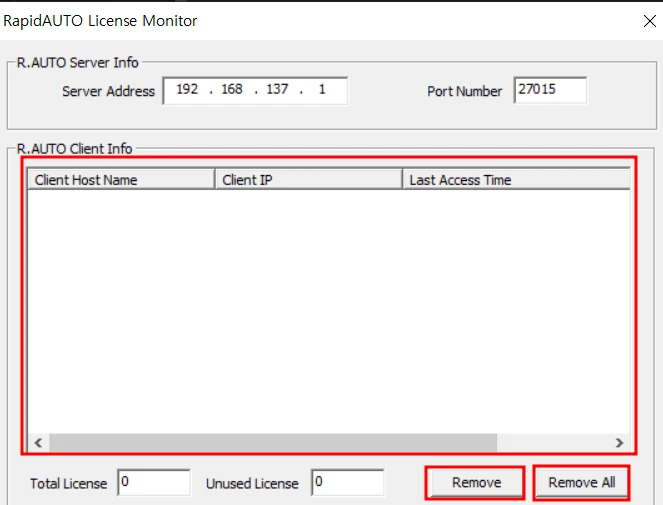Select the 168 octet in Server Address
The width and height of the screenshot is (663, 505).
pos(232,90)
